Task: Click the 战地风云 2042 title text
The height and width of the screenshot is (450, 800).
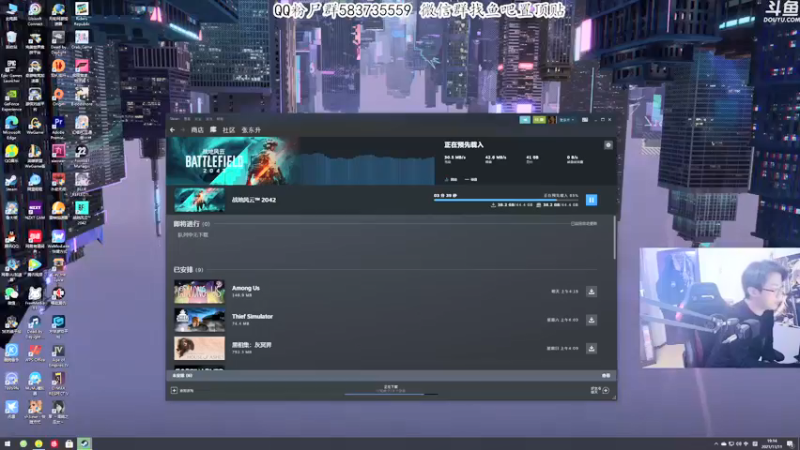Action: [x=254, y=200]
